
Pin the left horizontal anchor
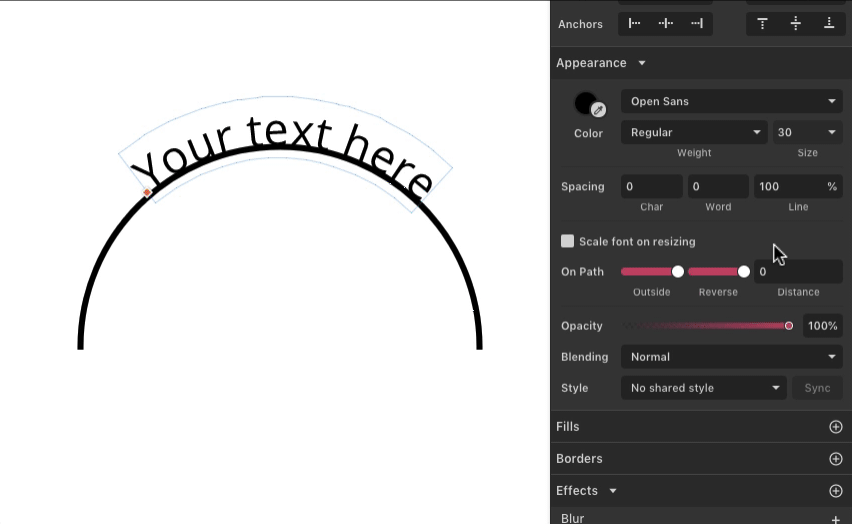click(634, 23)
